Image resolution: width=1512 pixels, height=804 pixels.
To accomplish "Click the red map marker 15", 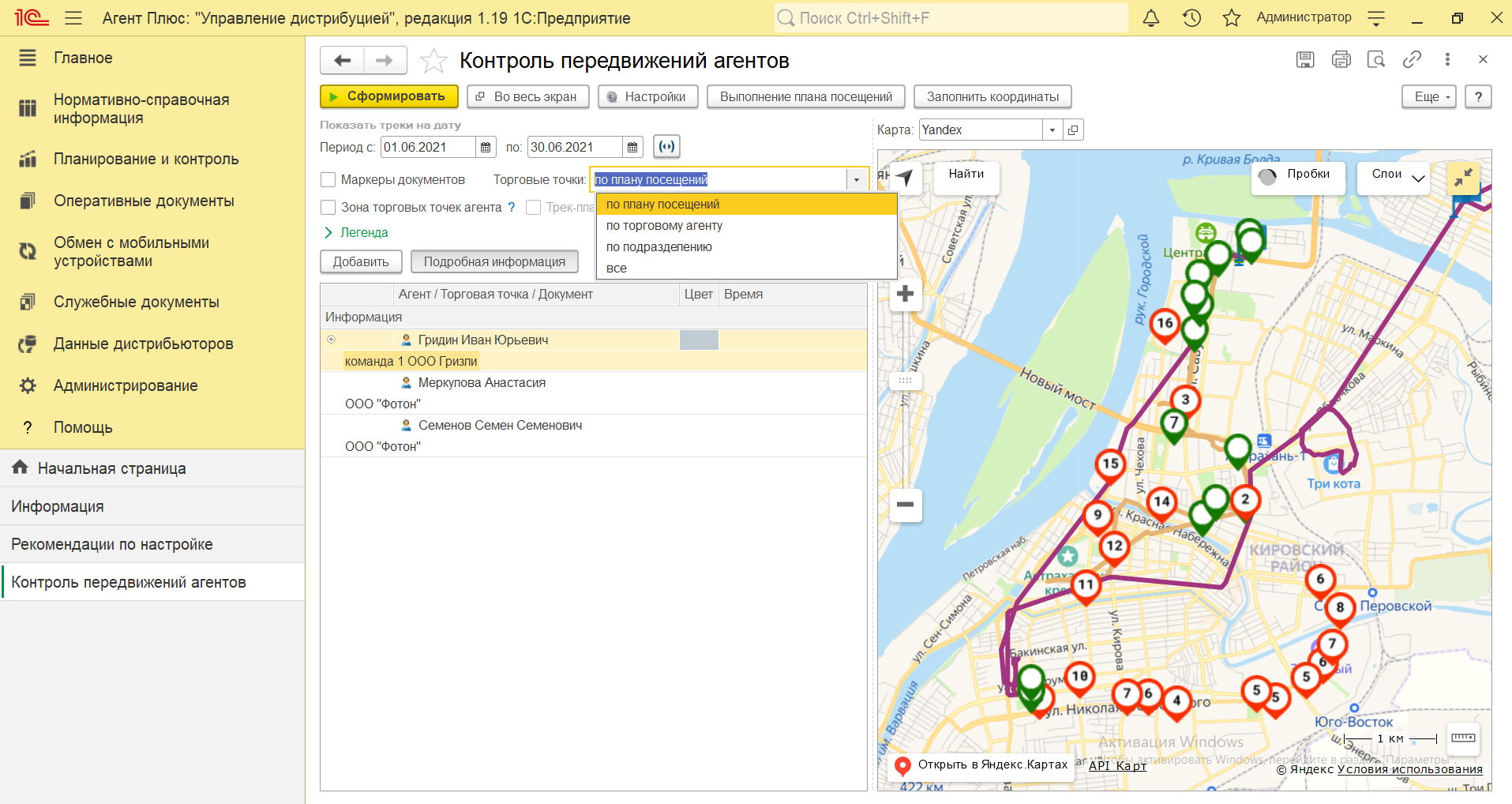I will 1110,464.
